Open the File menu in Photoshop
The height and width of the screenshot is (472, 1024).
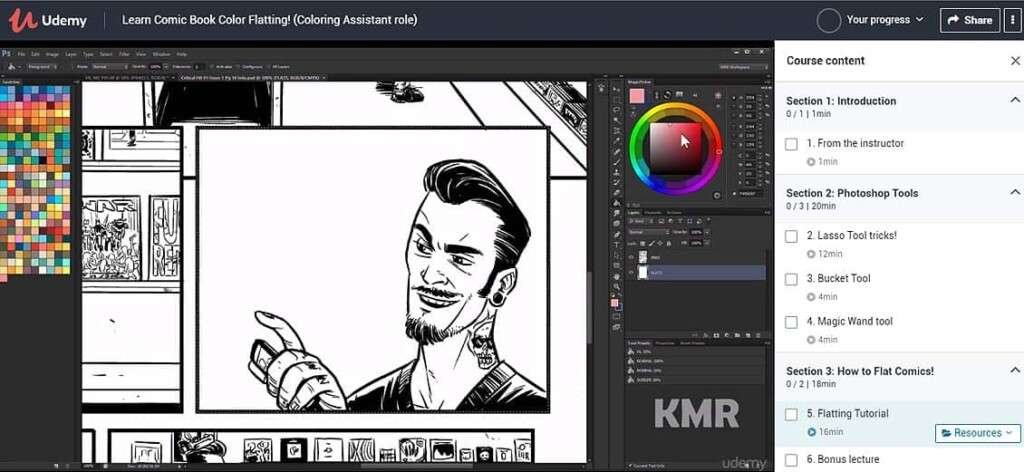pos(21,54)
